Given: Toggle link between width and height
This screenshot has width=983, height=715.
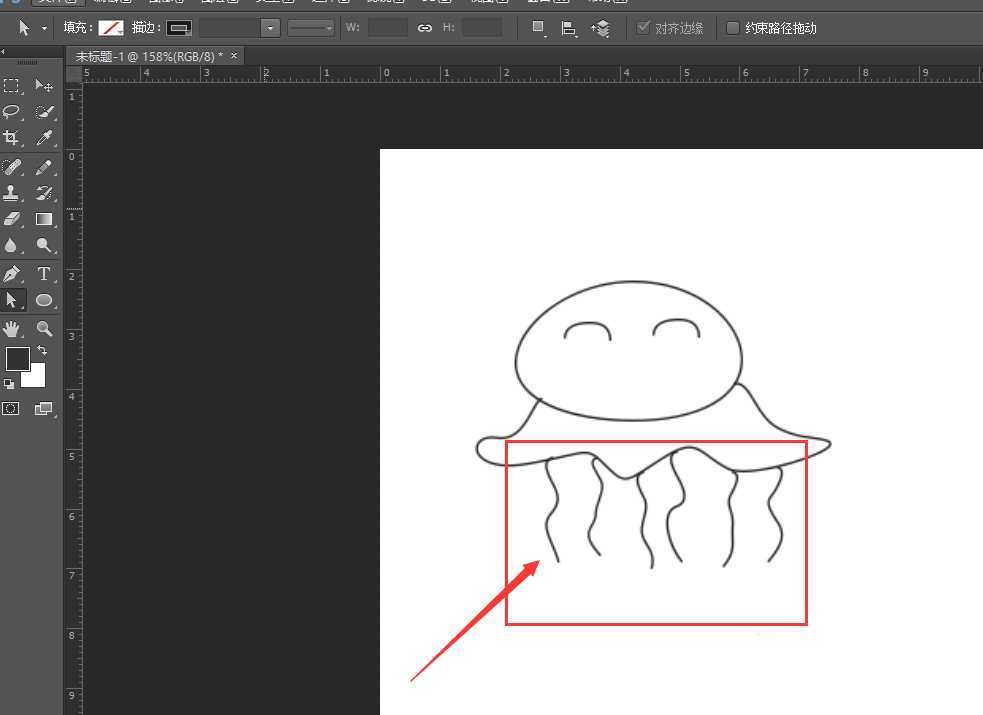Looking at the screenshot, I should 425,28.
